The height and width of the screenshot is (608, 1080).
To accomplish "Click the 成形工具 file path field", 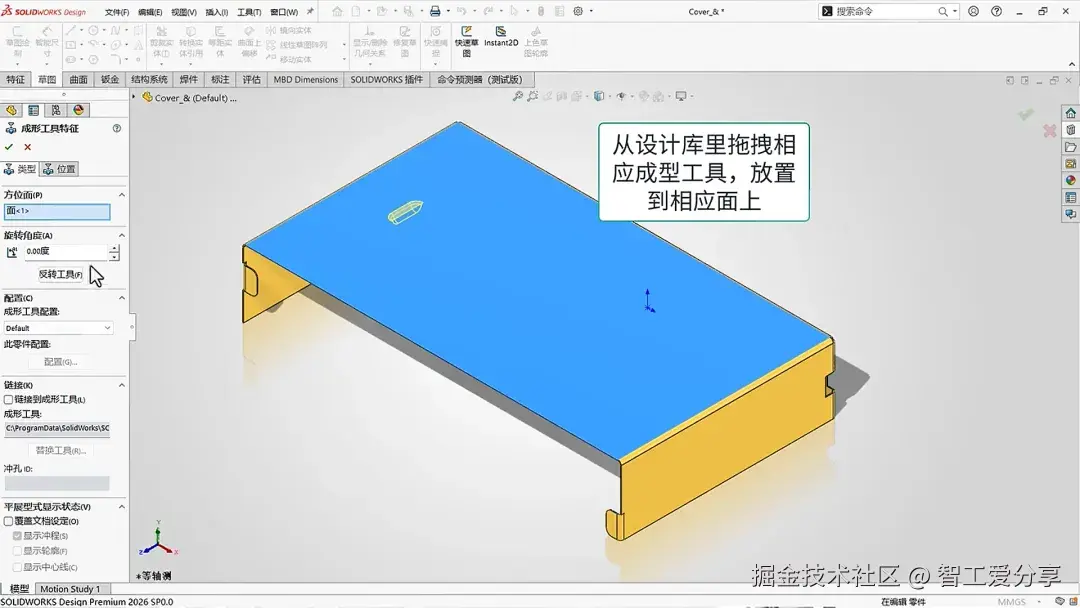I will [x=57, y=428].
